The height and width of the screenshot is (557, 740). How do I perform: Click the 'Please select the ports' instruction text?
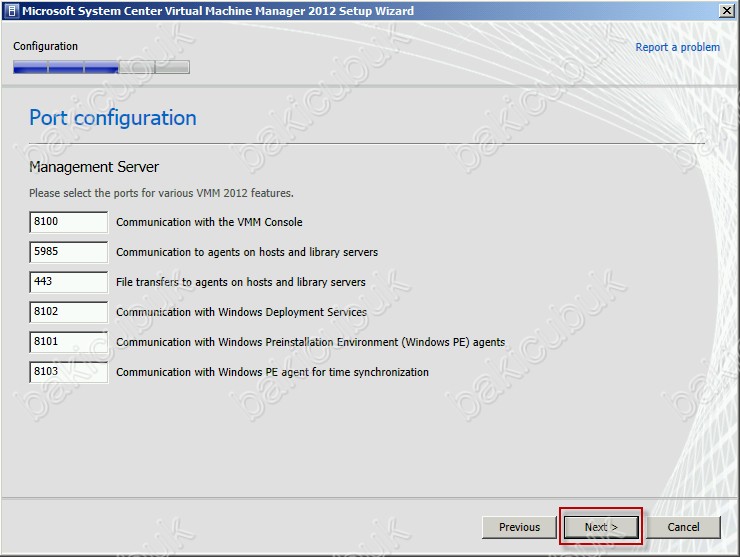pyautogui.click(x=161, y=193)
